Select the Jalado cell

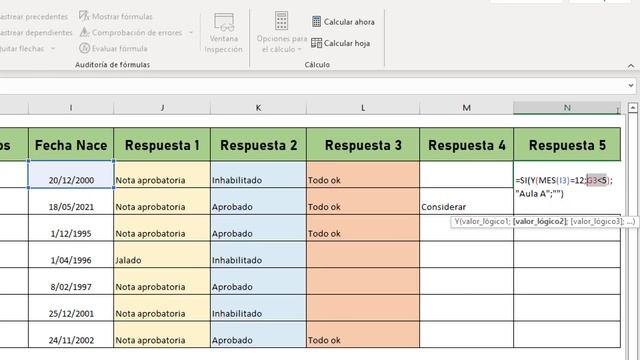162,255
